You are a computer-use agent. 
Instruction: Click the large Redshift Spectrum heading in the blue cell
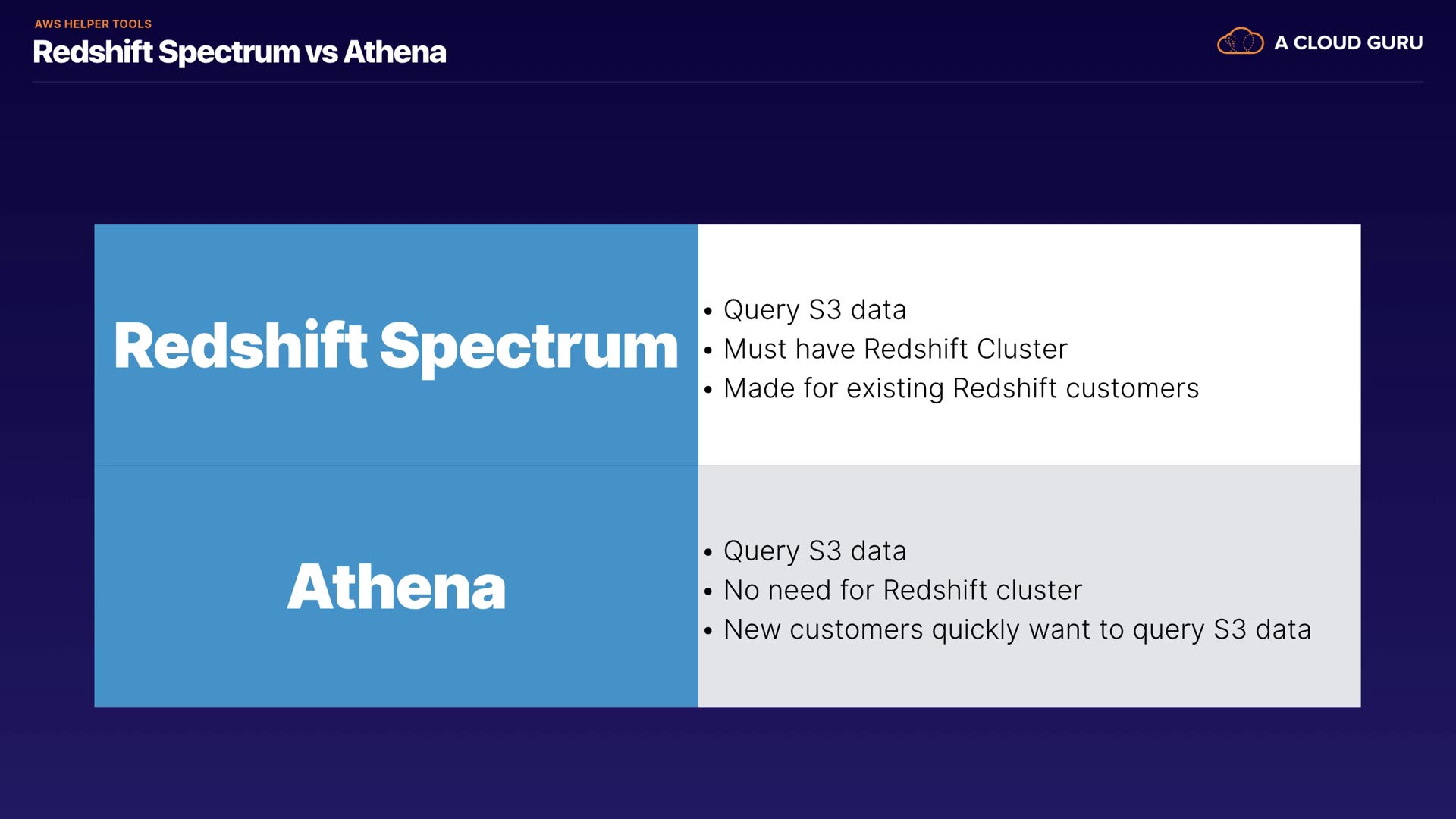click(395, 346)
